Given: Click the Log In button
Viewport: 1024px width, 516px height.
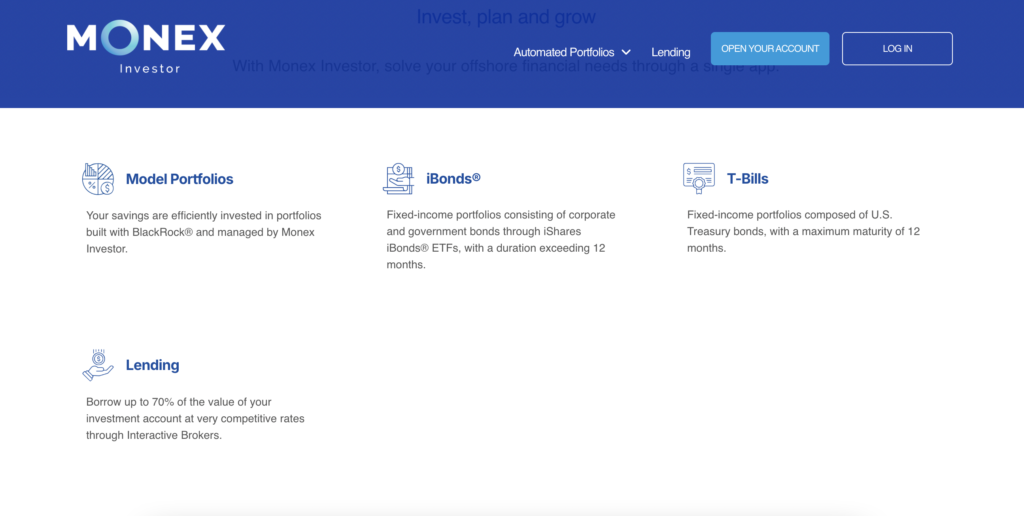Looking at the screenshot, I should click(x=897, y=48).
